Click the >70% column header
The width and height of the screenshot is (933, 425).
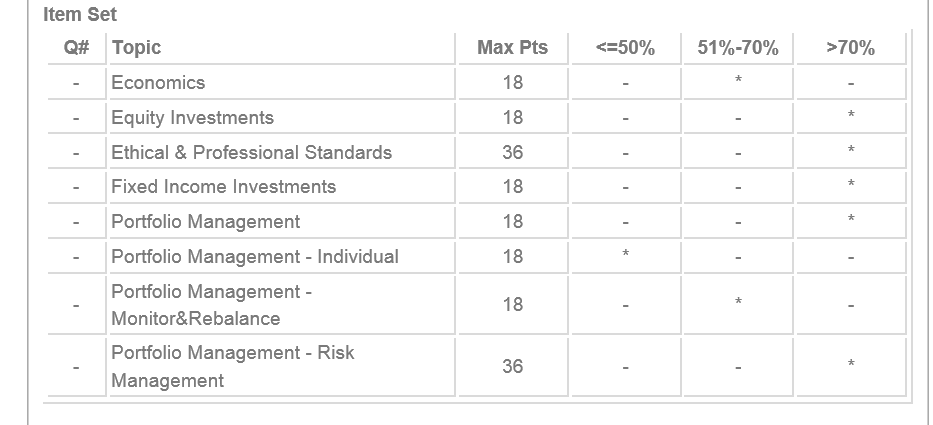(851, 48)
